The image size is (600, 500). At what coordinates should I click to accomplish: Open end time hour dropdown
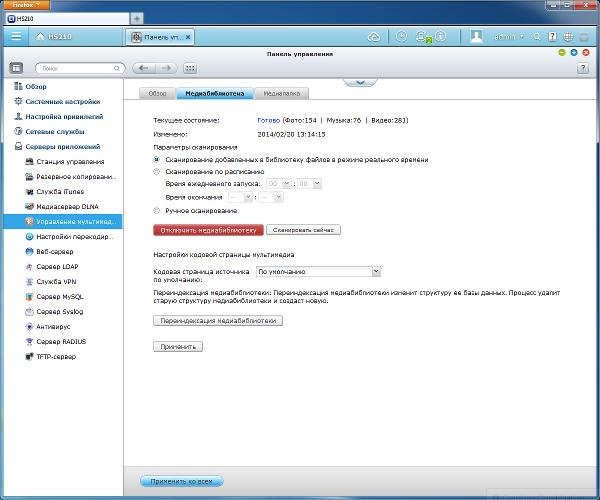[240, 197]
